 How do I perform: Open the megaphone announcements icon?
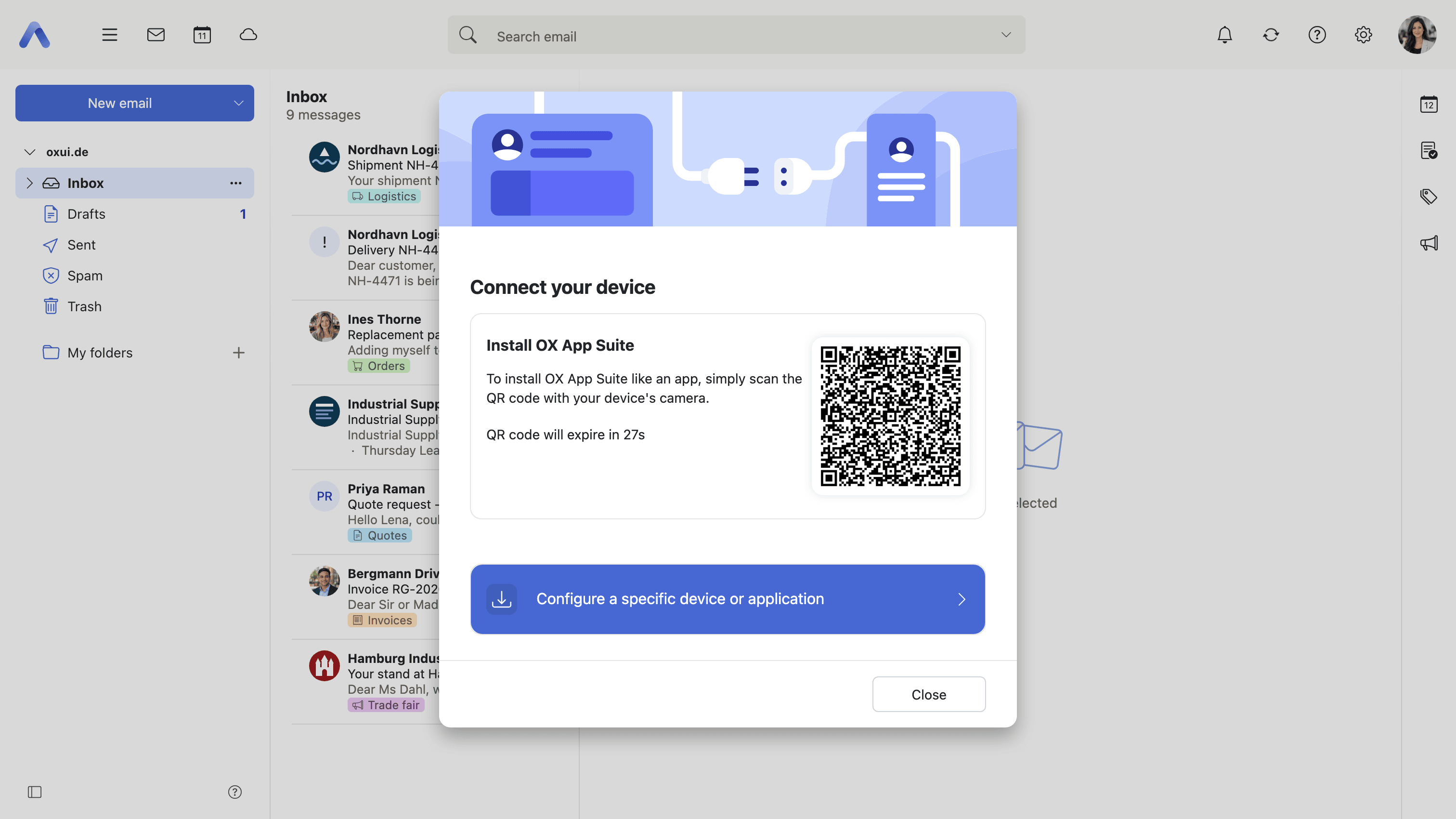pyautogui.click(x=1429, y=243)
